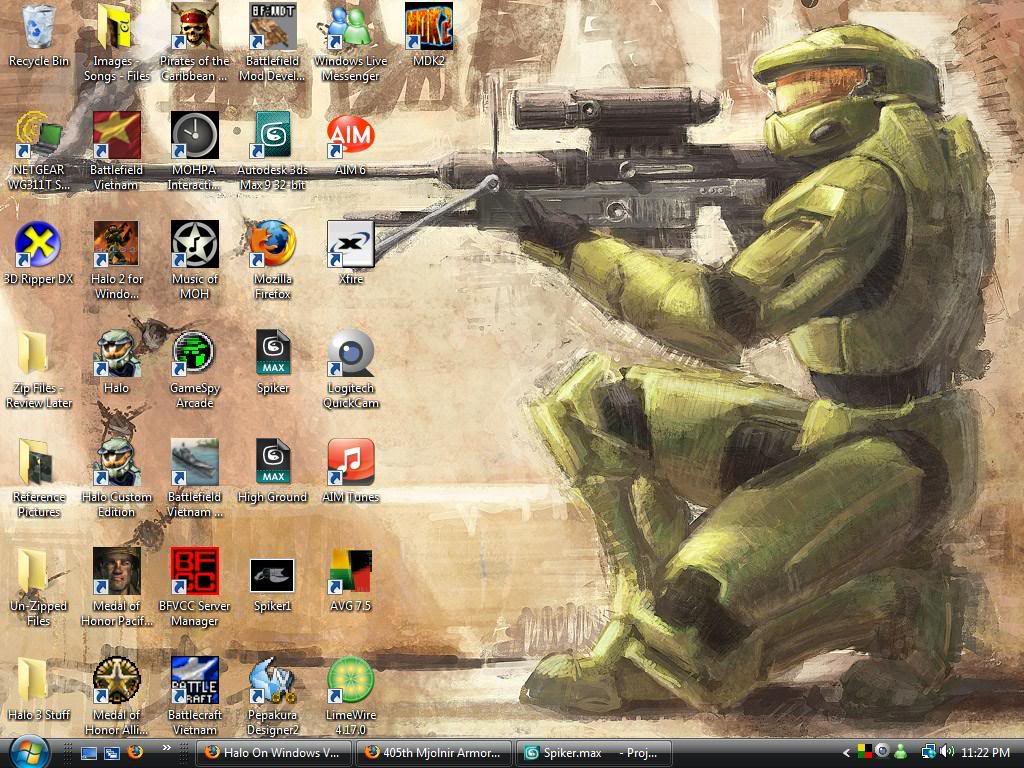Click Switch Between Windows quick launch icon

[x=112, y=753]
